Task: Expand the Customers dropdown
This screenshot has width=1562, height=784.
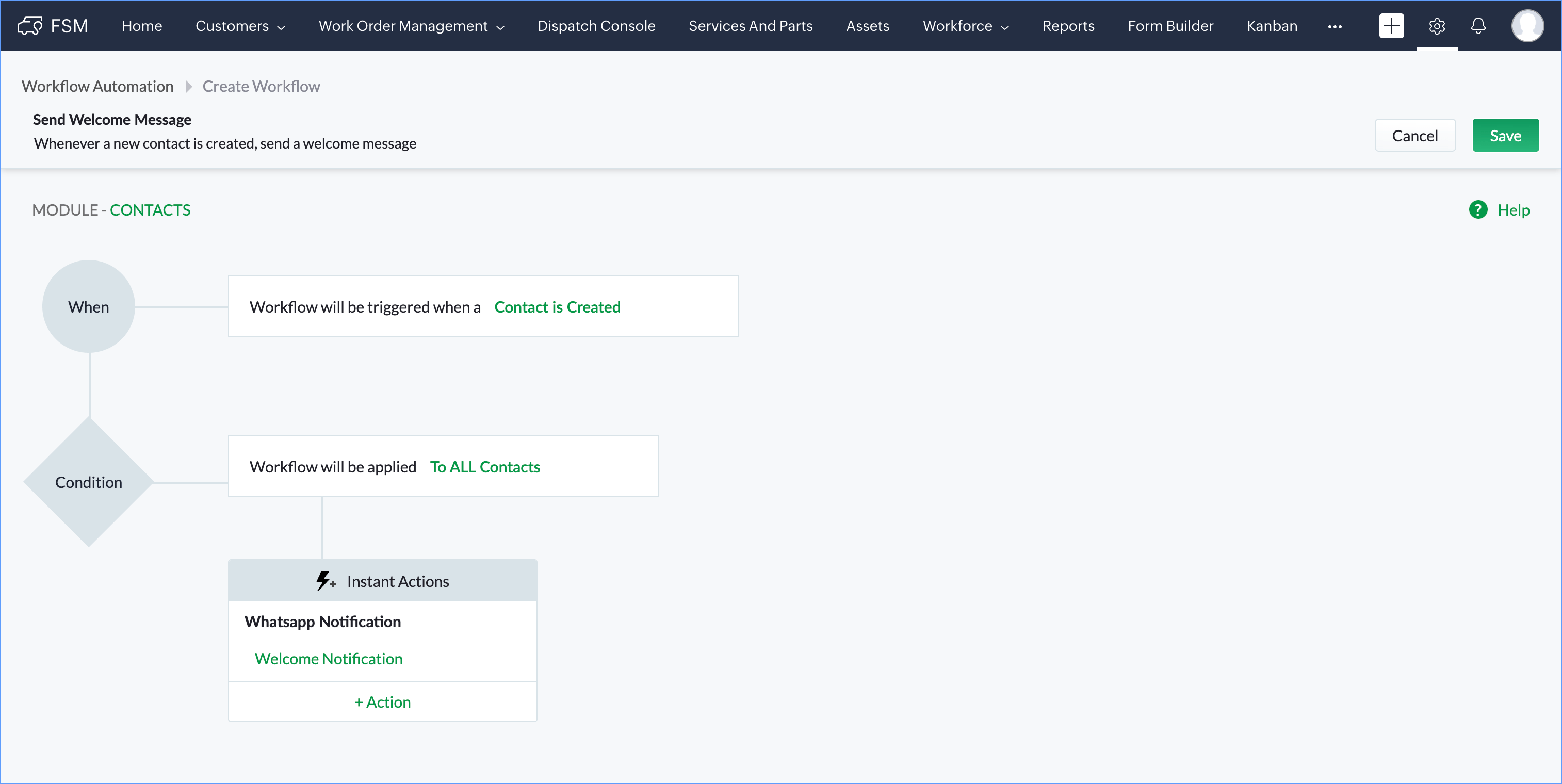Action: click(240, 26)
